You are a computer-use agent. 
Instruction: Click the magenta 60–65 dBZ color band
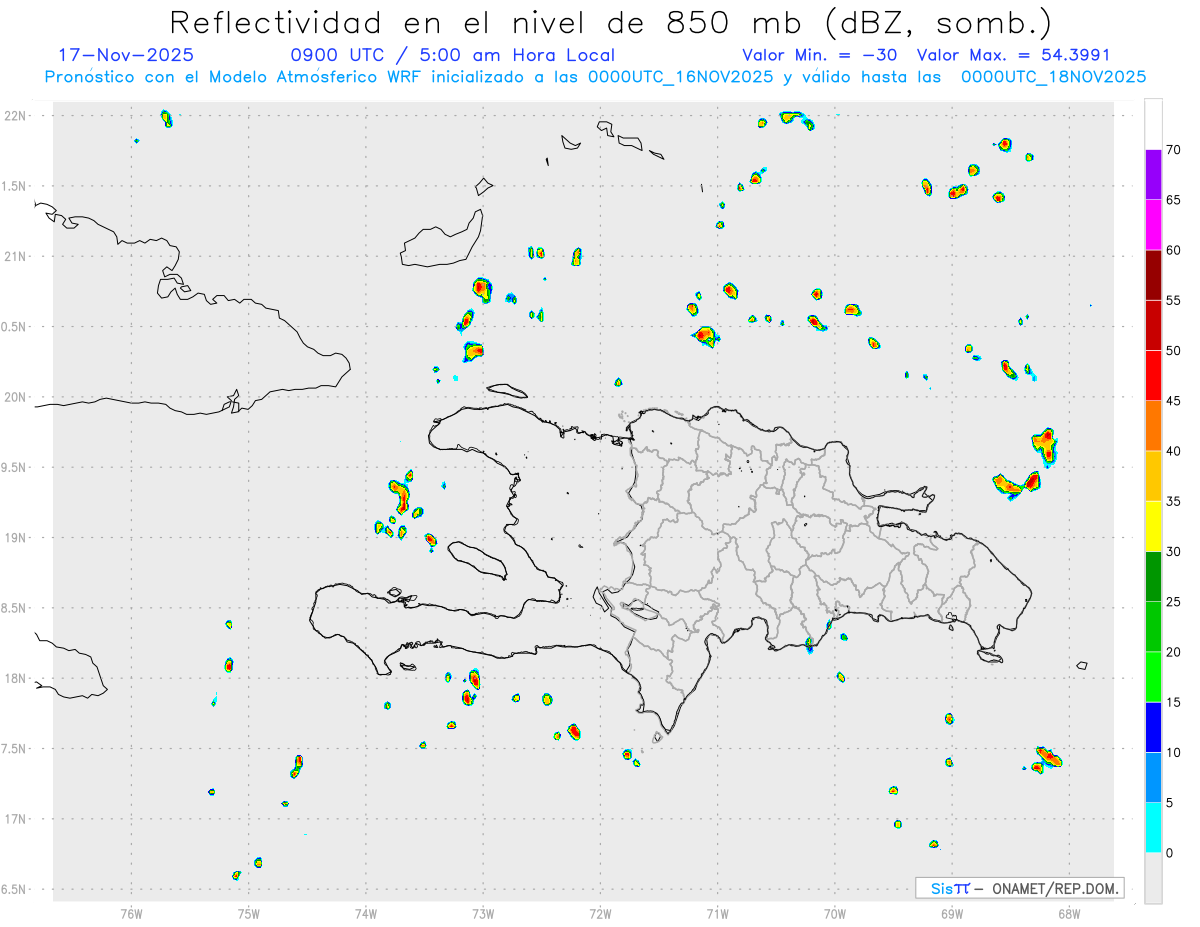pyautogui.click(x=1153, y=225)
